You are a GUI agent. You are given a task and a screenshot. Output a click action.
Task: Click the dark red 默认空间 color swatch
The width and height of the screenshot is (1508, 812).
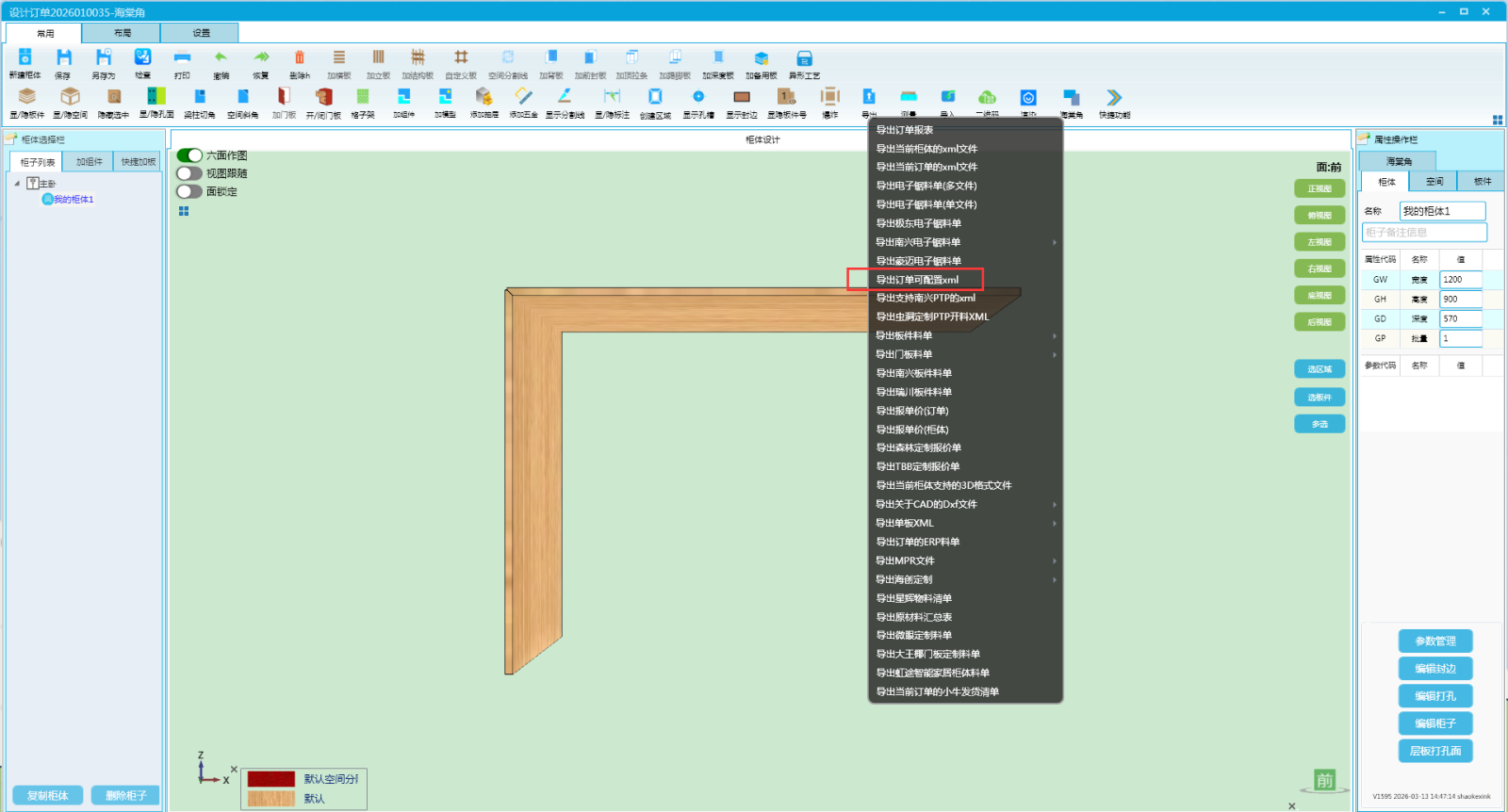pos(271,779)
